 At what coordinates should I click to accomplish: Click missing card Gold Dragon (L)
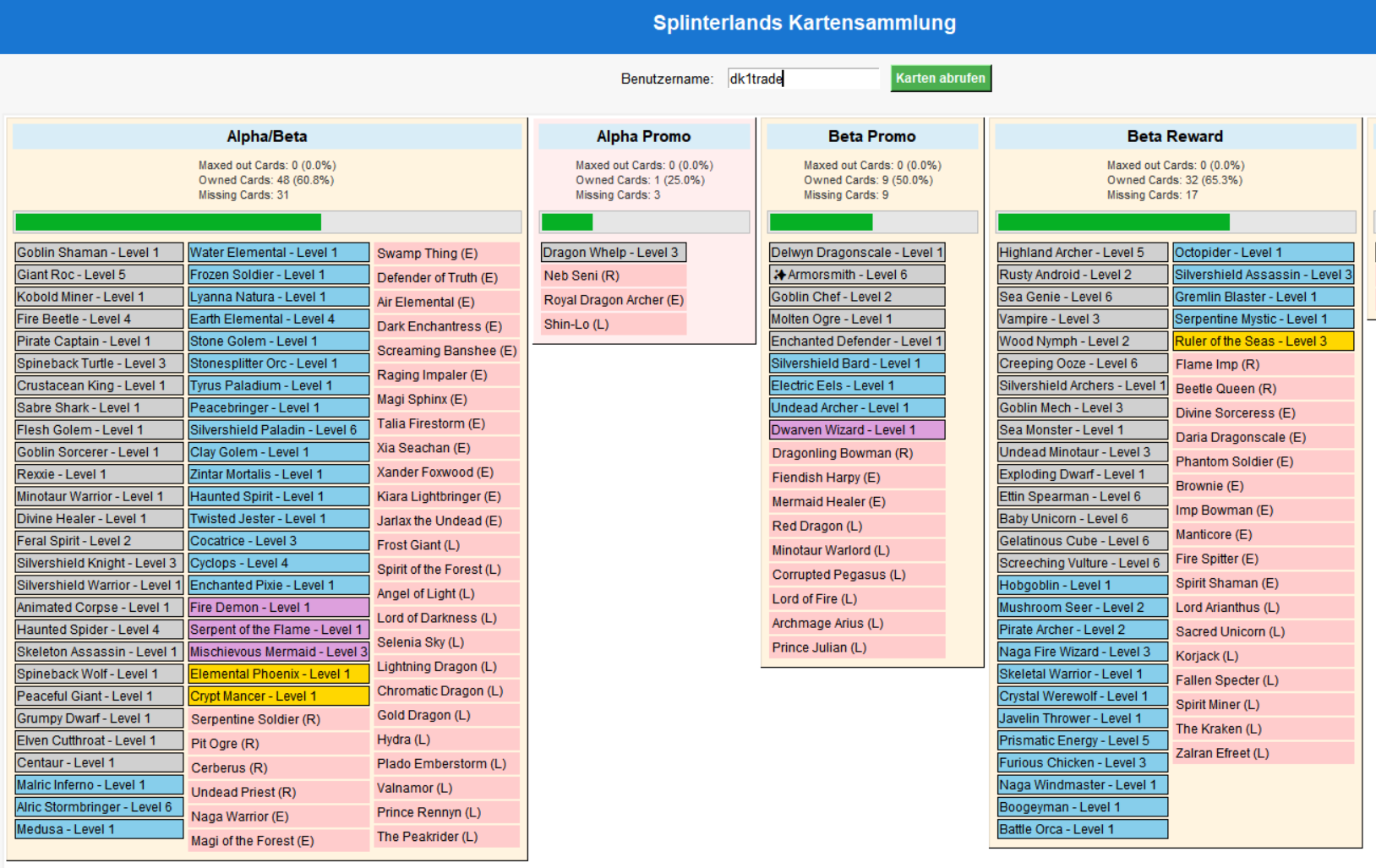coord(446,715)
